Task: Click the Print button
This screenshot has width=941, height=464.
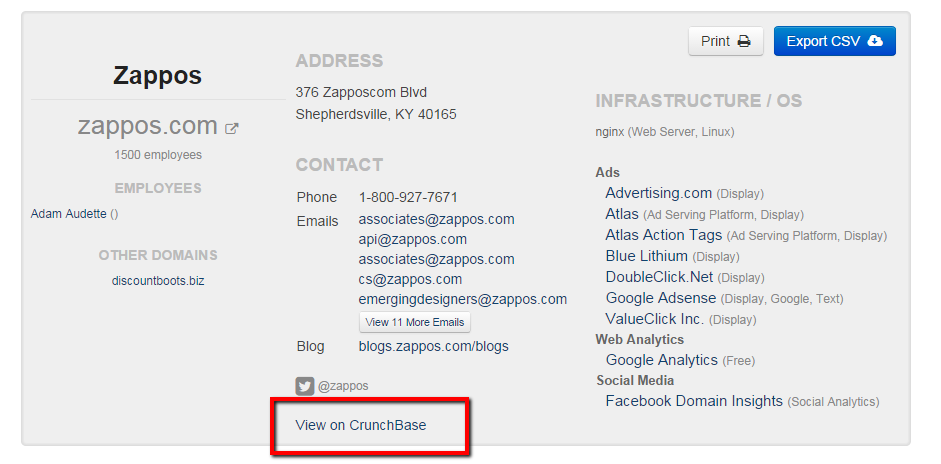Action: point(725,41)
